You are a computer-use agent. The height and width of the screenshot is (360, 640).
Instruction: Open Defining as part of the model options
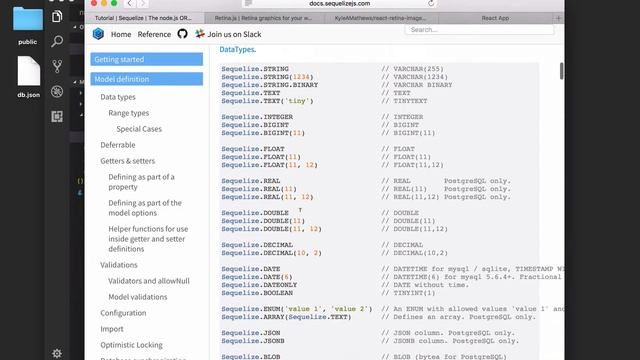[x=145, y=208]
